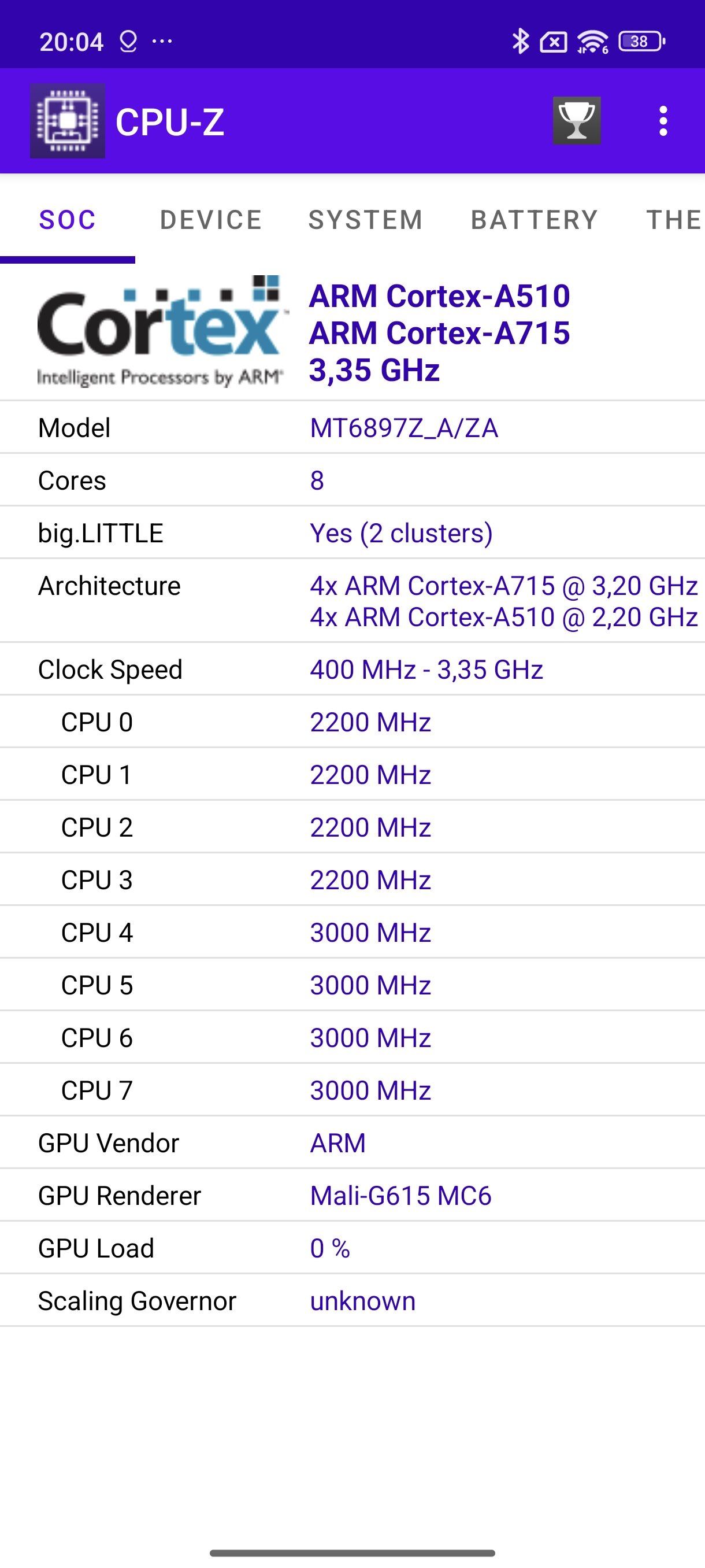Tap the Wi-Fi 6 status icon
The width and height of the screenshot is (705, 1568).
pos(592,42)
